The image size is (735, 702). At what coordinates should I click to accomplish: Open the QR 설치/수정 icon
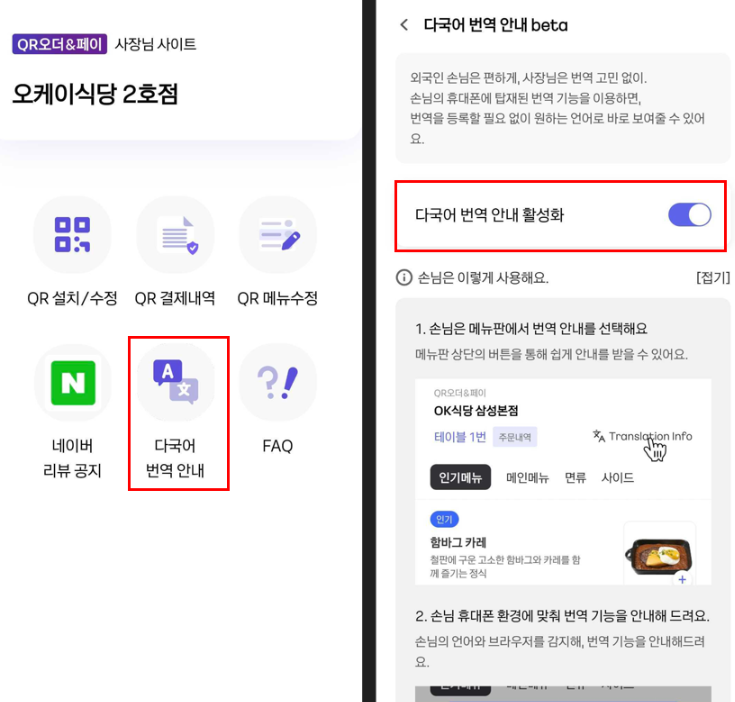72,235
